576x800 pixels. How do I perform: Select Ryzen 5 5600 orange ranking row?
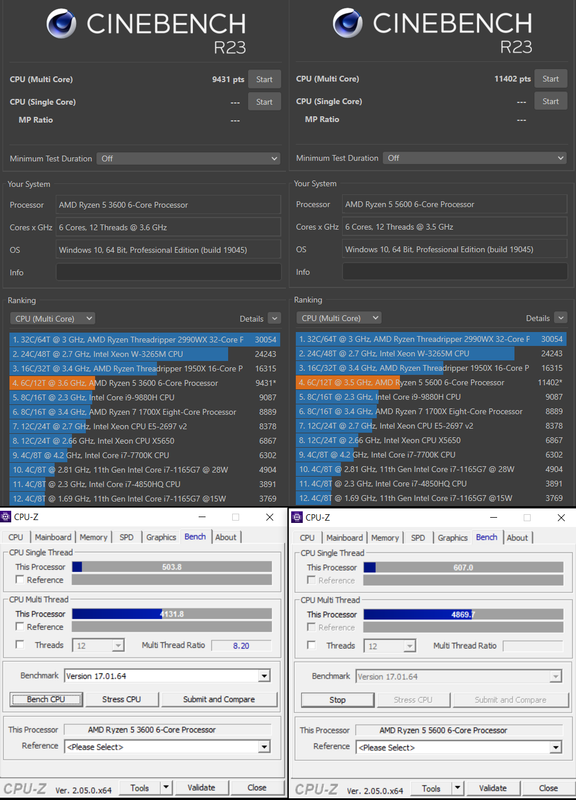pos(431,382)
